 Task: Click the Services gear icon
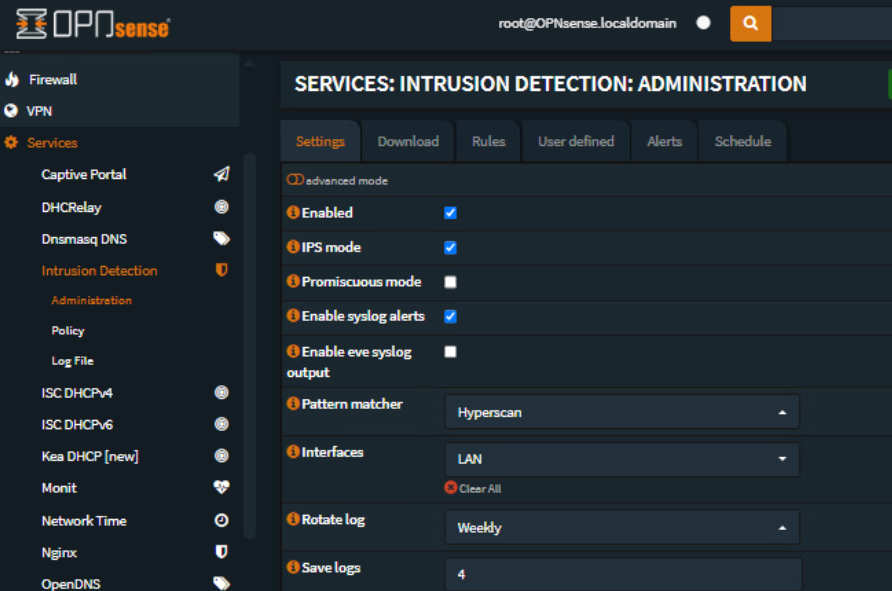(11, 142)
